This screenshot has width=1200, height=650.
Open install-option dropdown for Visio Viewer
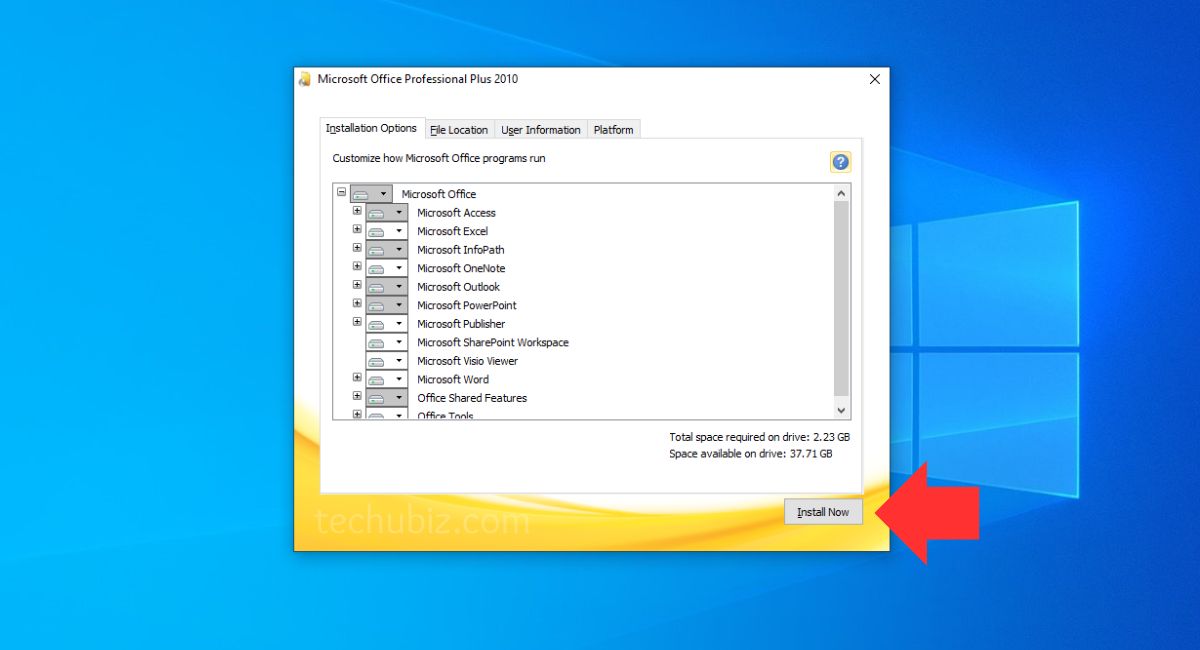(x=387, y=360)
